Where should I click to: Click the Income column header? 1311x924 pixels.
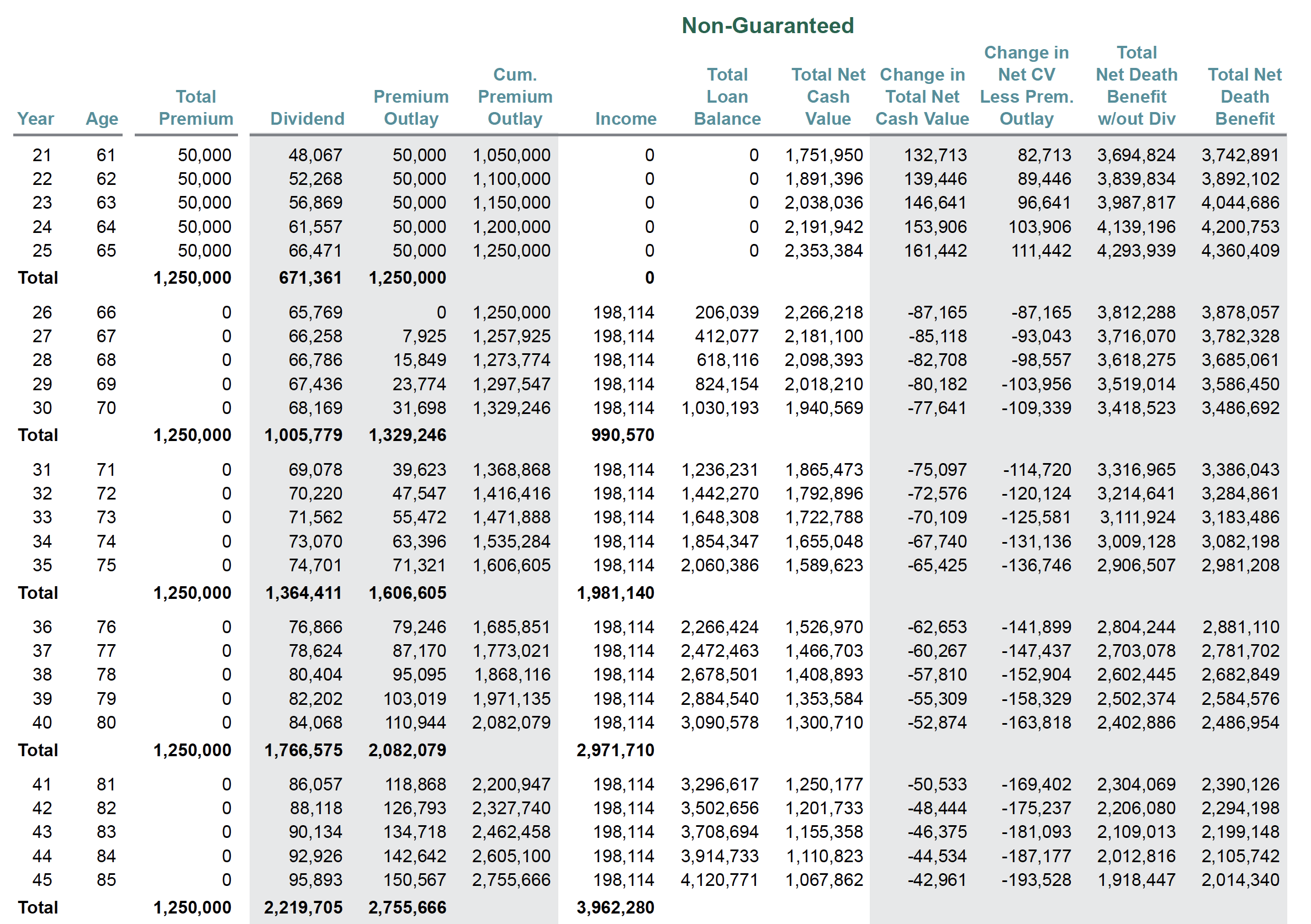point(626,119)
